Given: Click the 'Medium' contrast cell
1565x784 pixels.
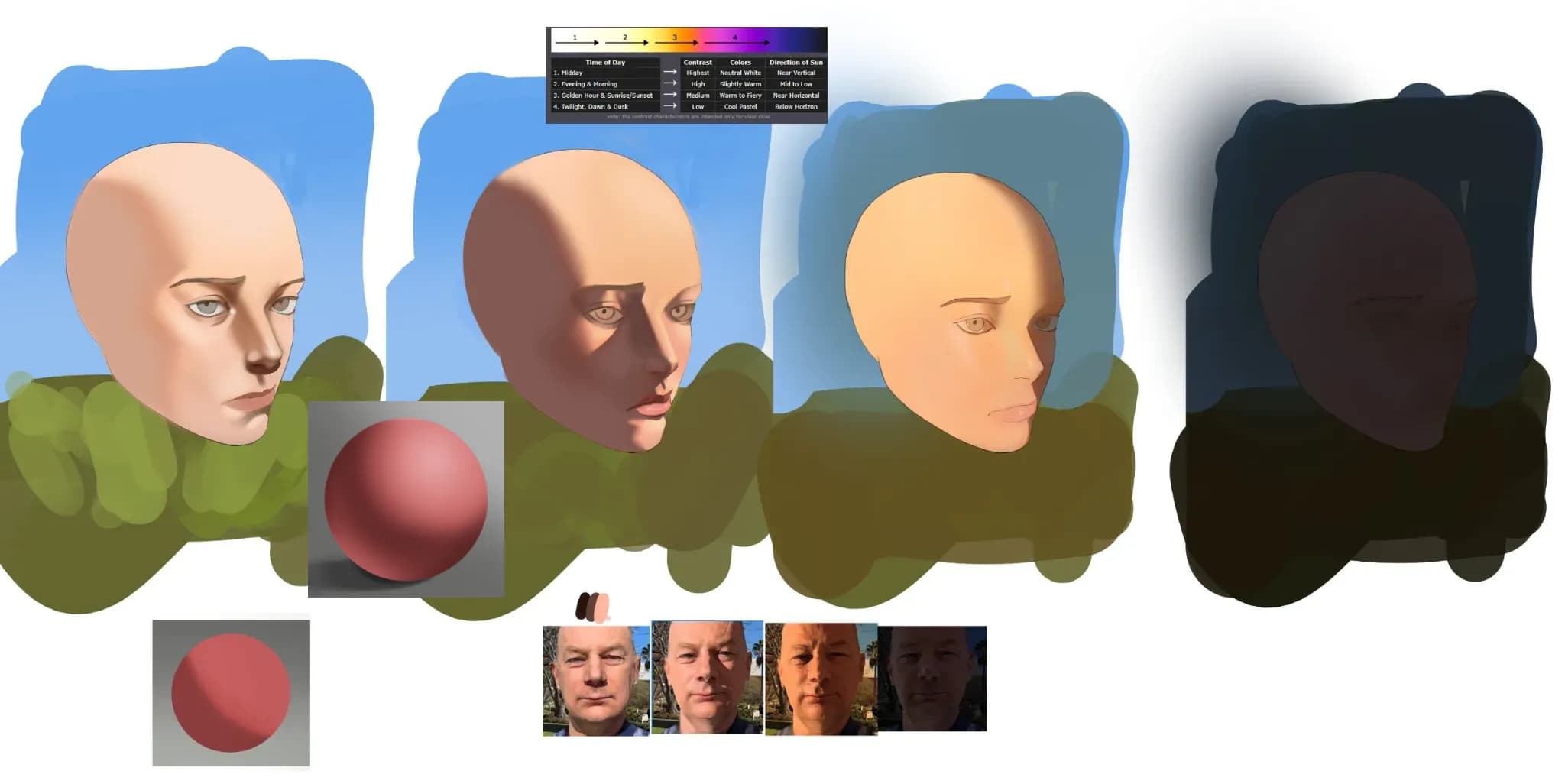Looking at the screenshot, I should point(698,96).
